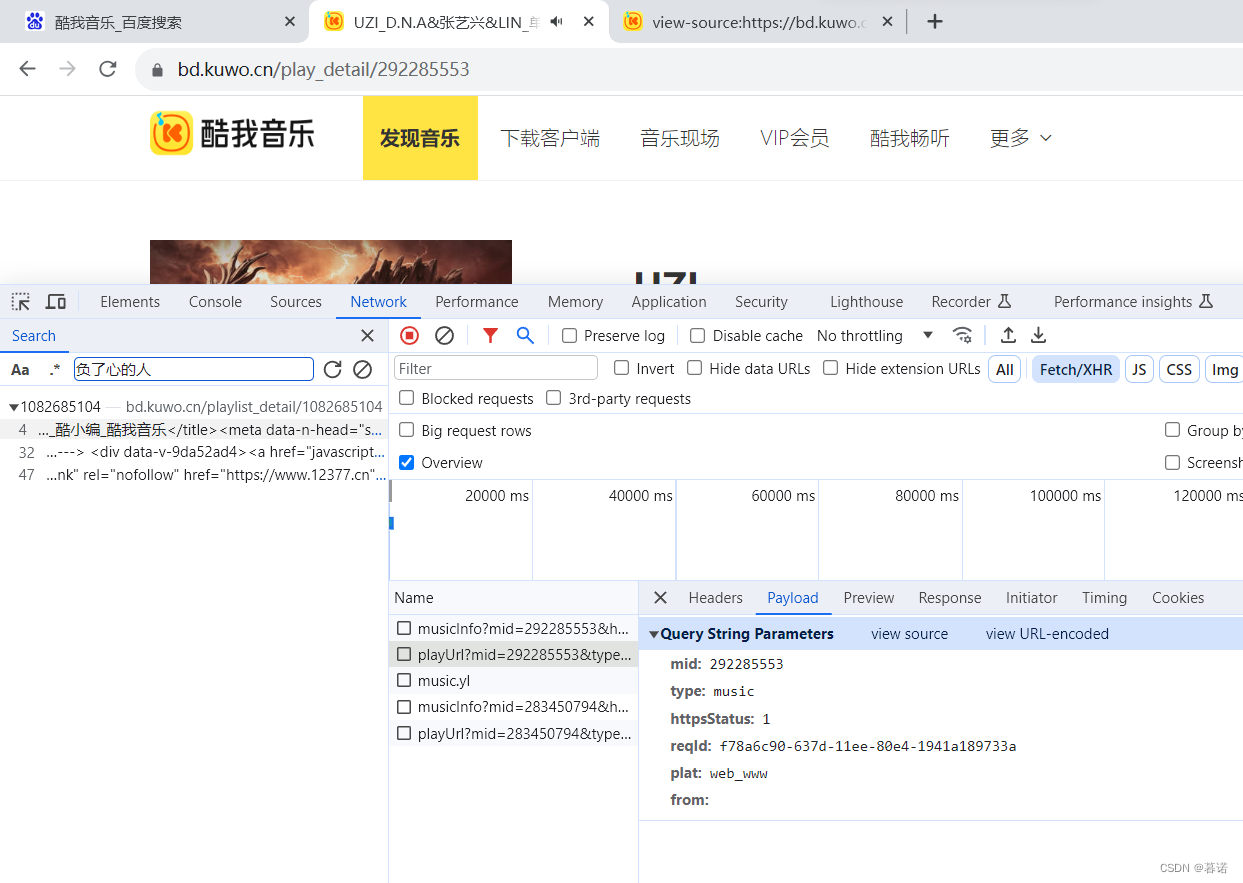Open network conditions wifi settings icon

pyautogui.click(x=962, y=336)
